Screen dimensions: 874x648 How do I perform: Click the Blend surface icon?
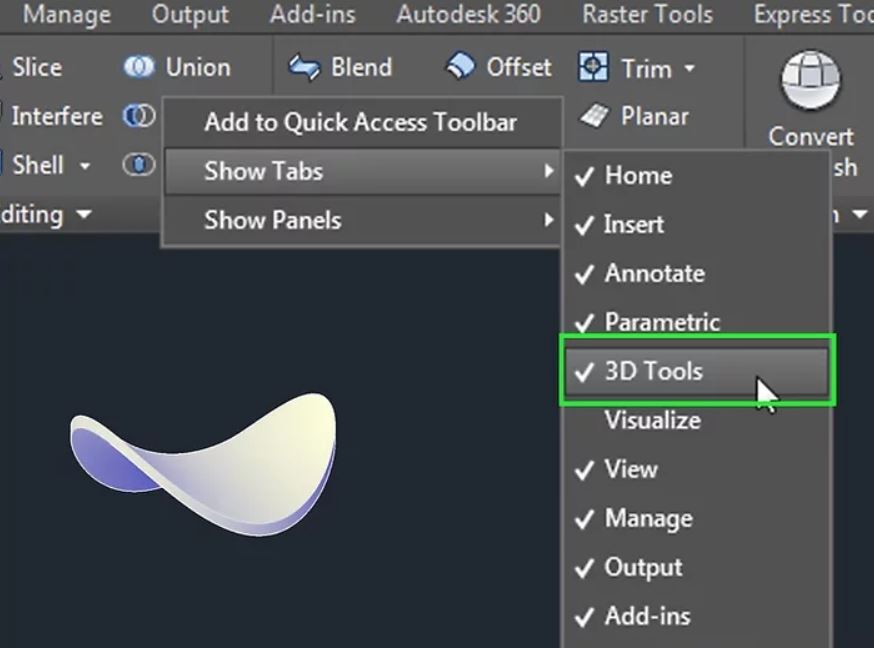click(x=304, y=68)
